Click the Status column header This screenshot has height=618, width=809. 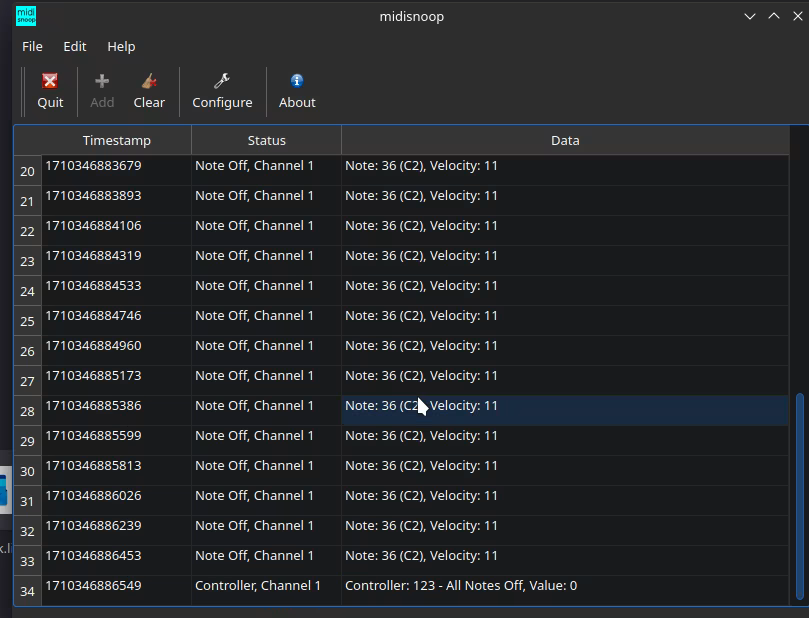point(266,140)
